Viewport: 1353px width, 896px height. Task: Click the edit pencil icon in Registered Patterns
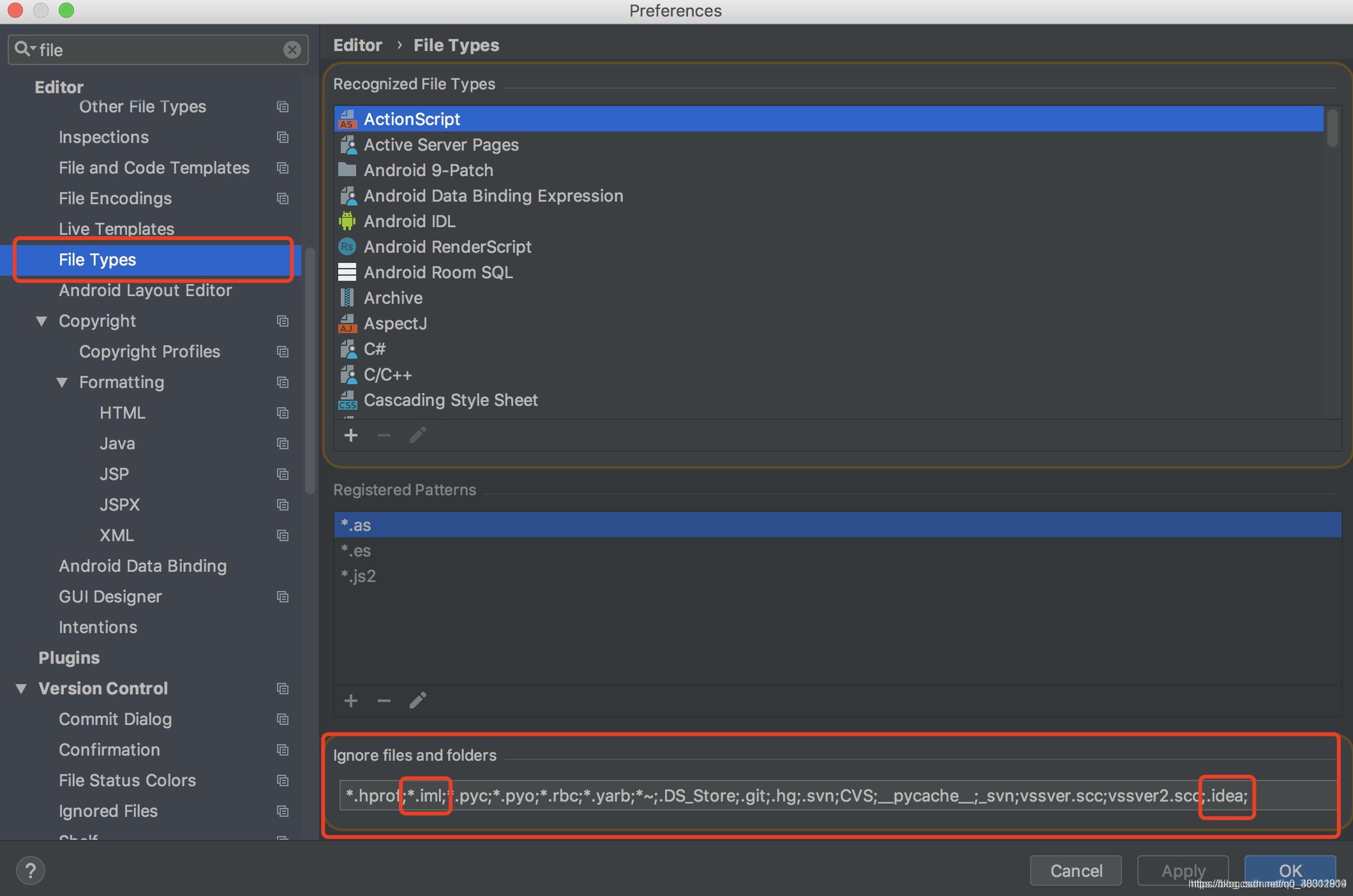click(x=419, y=700)
